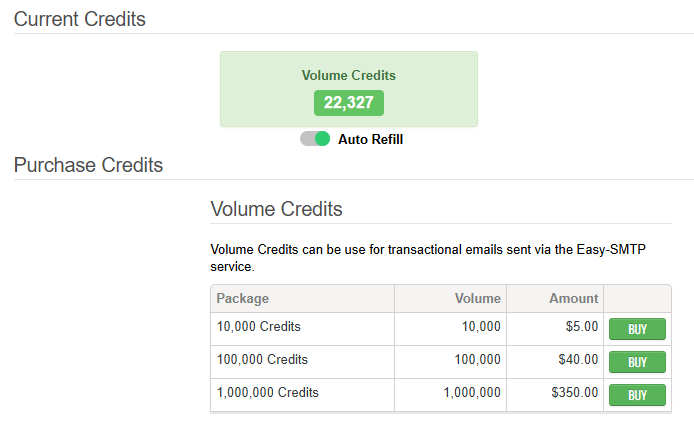The height and width of the screenshot is (425, 694).
Task: Select the 1,000,000 Credits package name cell
Action: (x=268, y=392)
